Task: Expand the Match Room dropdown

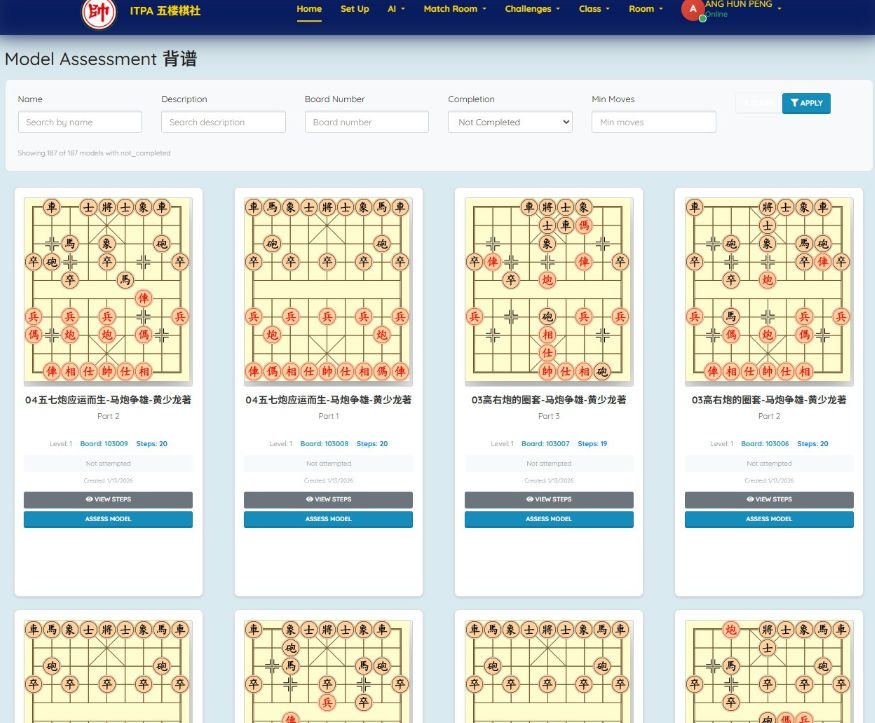Action: tap(455, 9)
